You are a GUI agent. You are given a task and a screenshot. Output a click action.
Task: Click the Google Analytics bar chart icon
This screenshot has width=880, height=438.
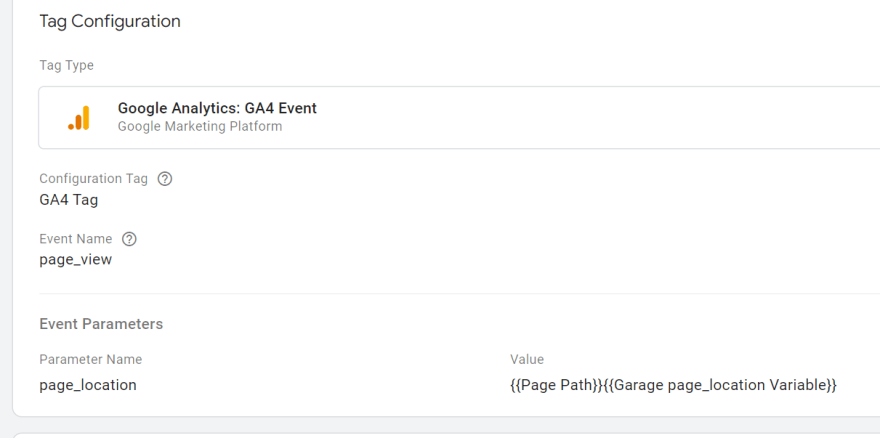(x=79, y=118)
